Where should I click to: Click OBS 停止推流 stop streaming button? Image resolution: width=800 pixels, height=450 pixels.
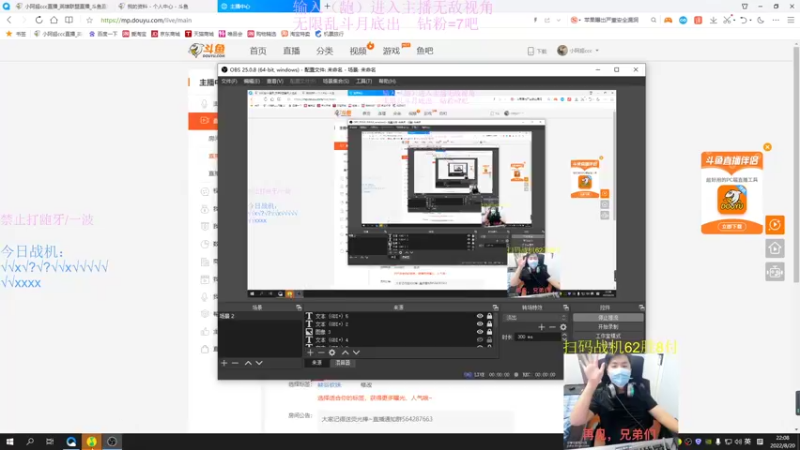608,317
